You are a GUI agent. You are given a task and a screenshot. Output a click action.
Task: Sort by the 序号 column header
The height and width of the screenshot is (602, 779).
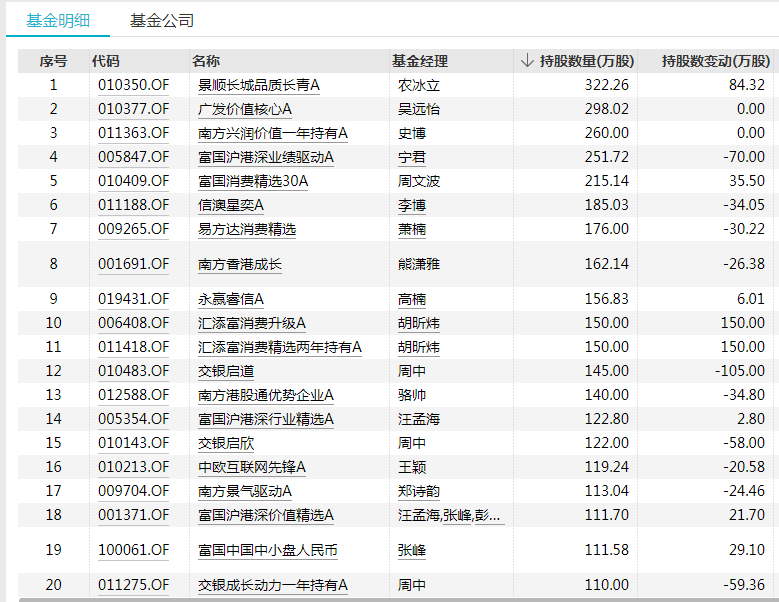coord(53,61)
